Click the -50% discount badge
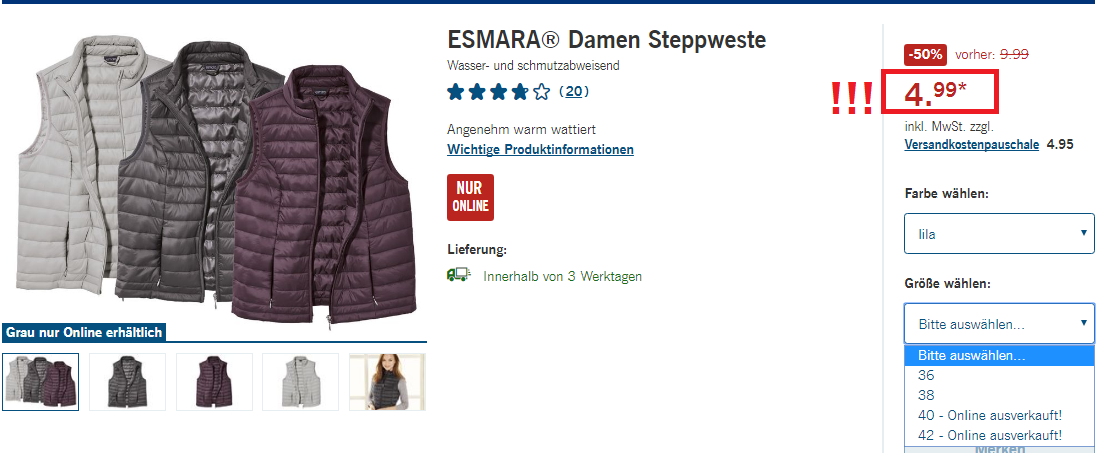1097x453 pixels. coord(925,54)
